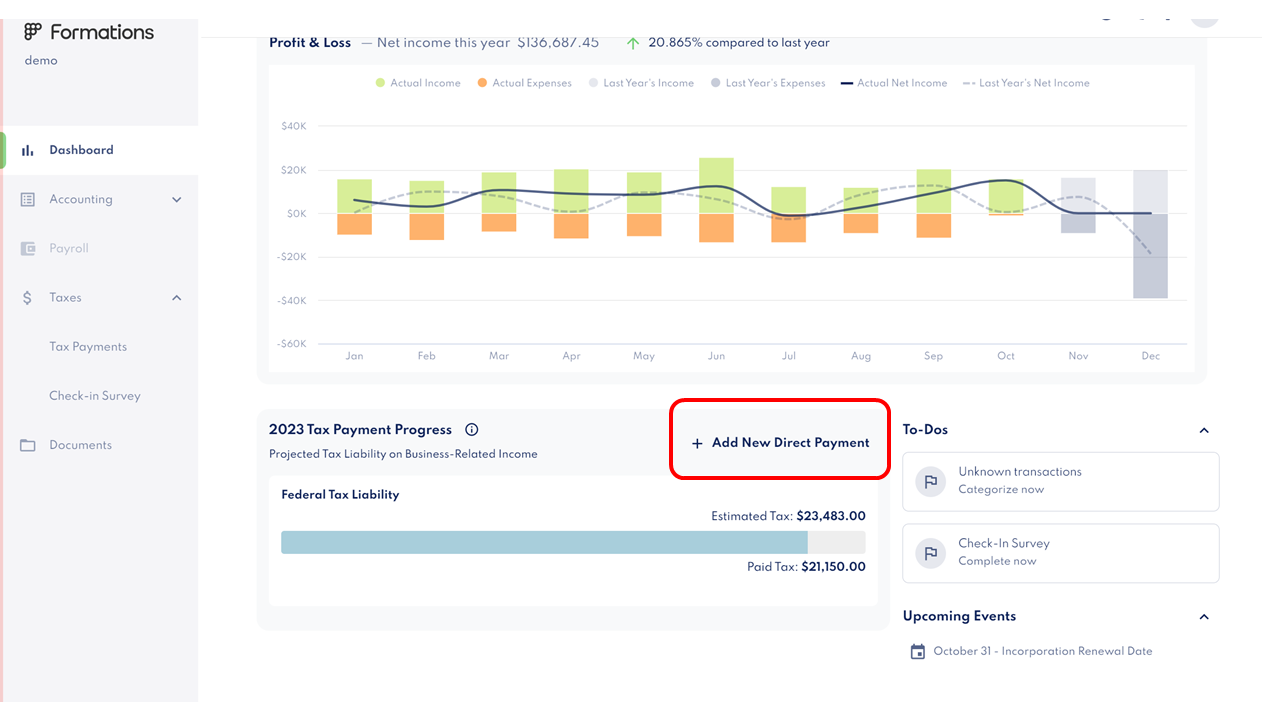Click the green up arrow growth indicator
Screen dimensions: 1280x720
click(632, 43)
